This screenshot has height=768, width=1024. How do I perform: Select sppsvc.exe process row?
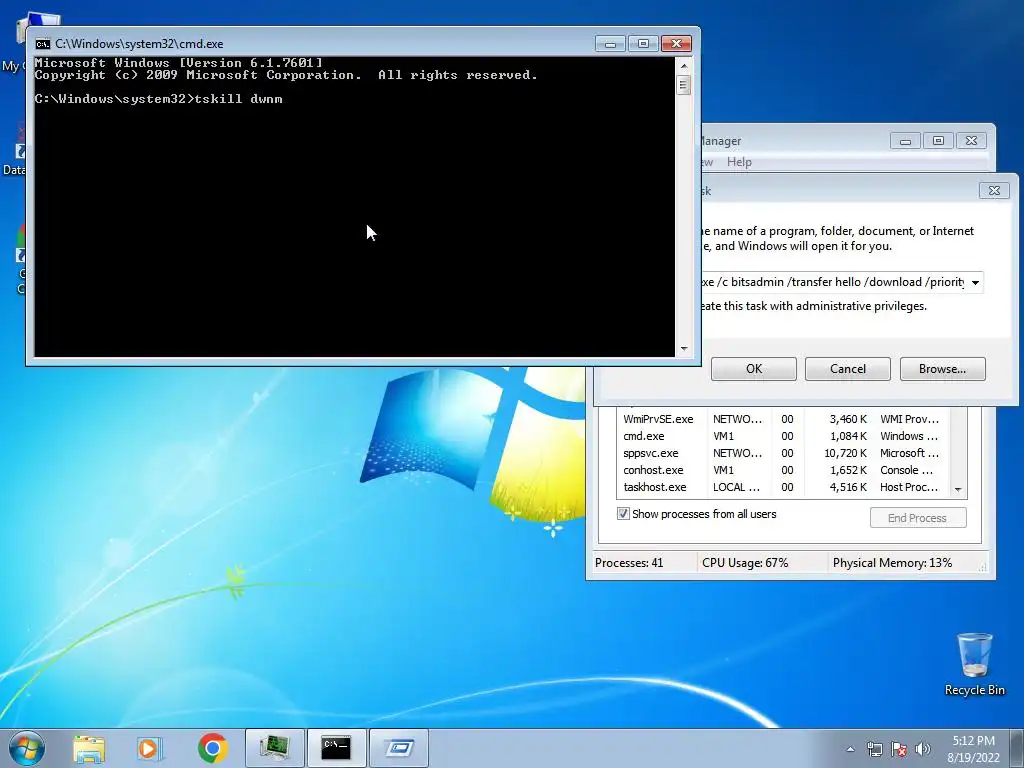pyautogui.click(x=782, y=453)
